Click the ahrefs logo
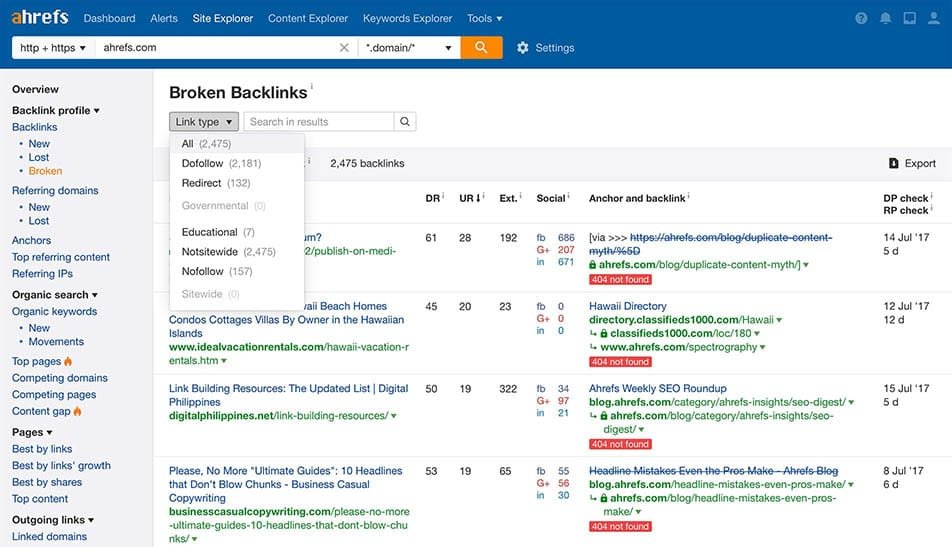The height and width of the screenshot is (547, 952). click(x=40, y=17)
